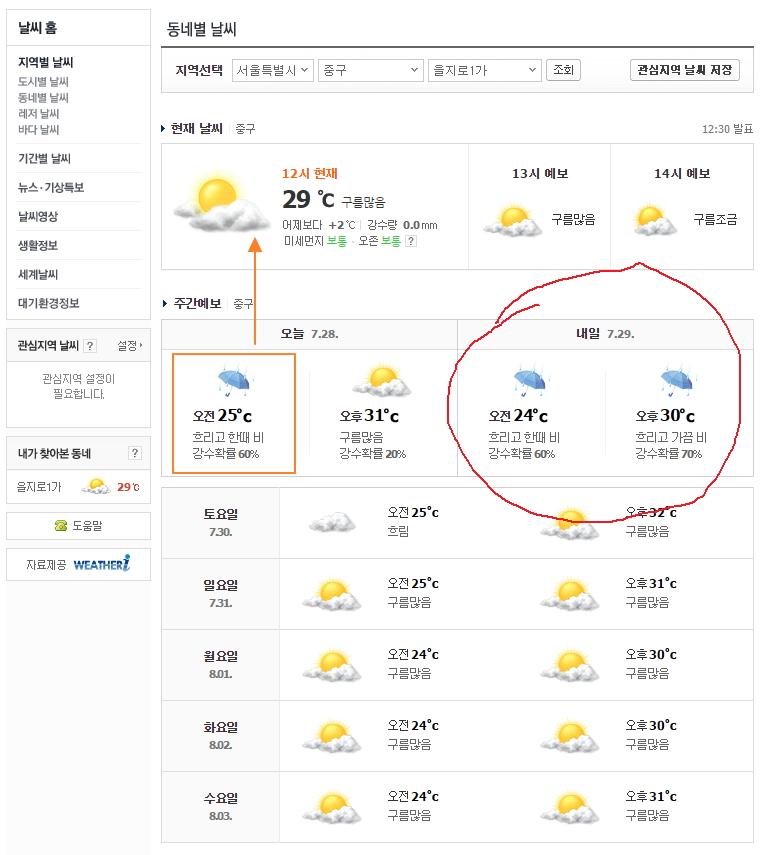764x855 pixels.
Task: Click tomorrow's 오후 rain umbrella icon
Action: [x=677, y=383]
